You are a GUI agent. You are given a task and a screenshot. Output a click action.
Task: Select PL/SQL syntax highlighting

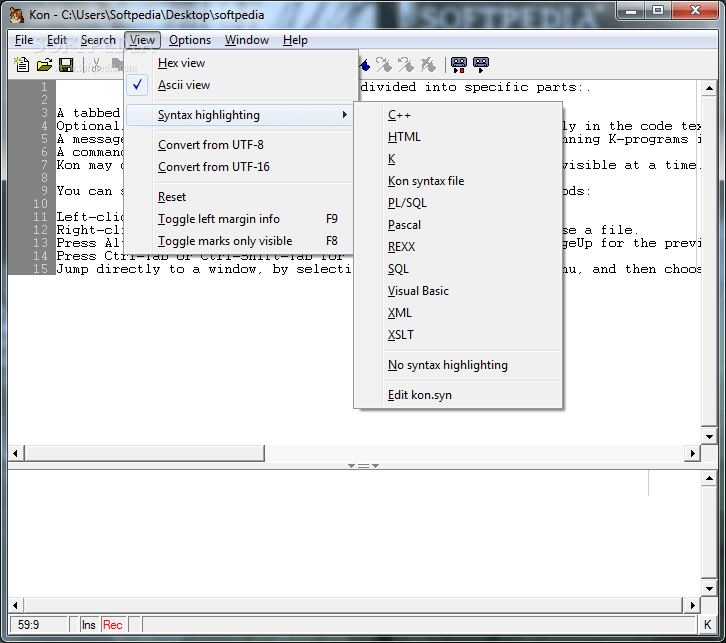pos(458,203)
